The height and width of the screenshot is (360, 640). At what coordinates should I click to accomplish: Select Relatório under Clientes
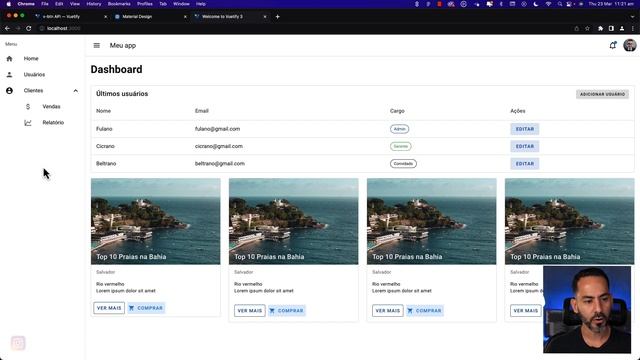coord(53,122)
